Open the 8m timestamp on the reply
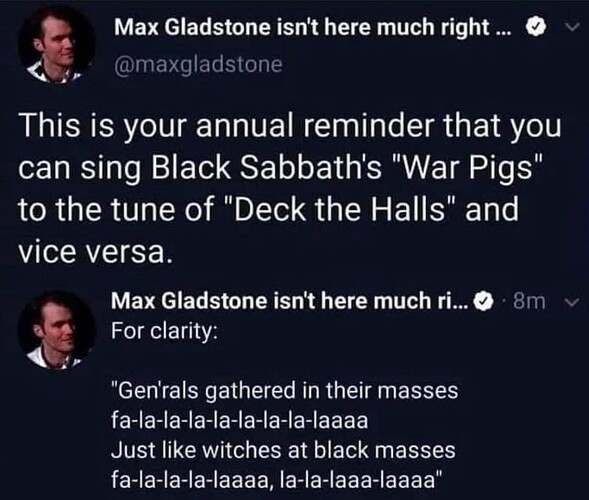 pyautogui.click(x=529, y=302)
